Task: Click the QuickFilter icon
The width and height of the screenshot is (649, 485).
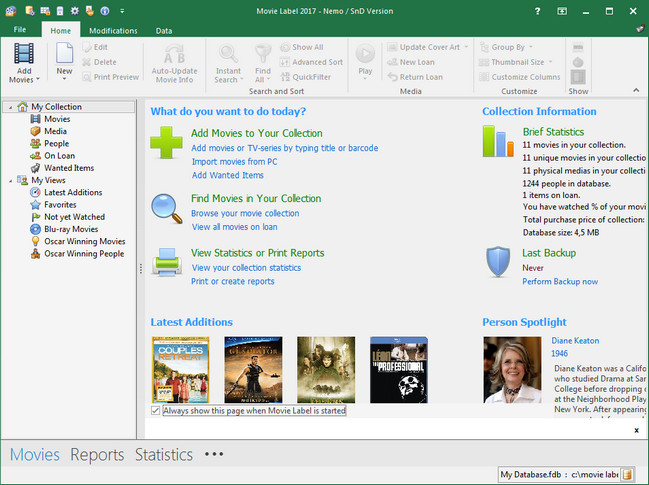Action: pos(285,77)
